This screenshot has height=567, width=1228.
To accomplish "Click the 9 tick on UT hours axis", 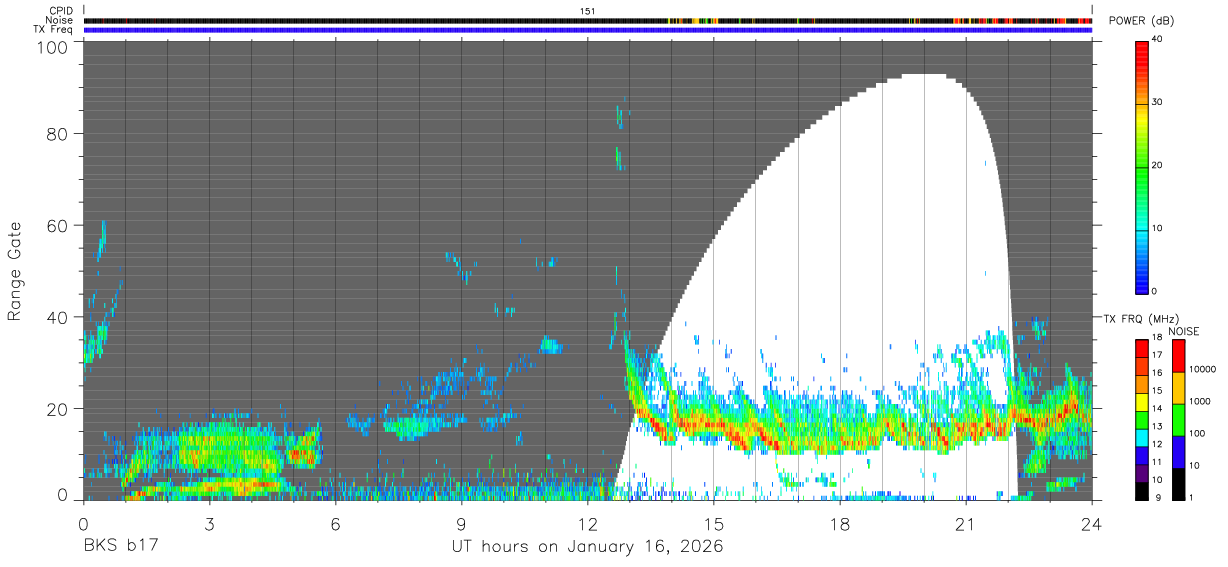I will 462,524.
